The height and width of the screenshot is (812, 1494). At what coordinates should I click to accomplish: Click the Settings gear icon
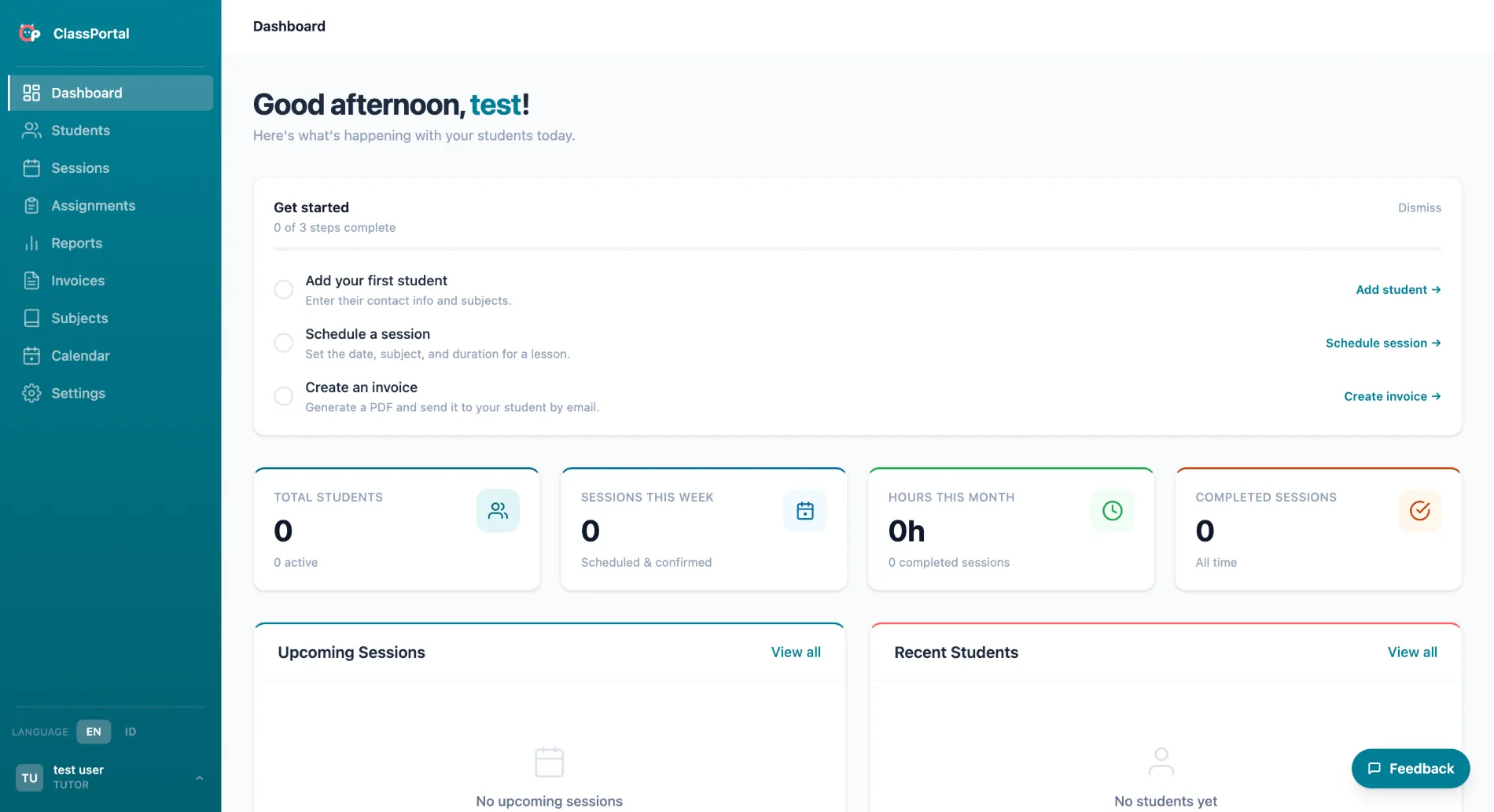tap(31, 393)
